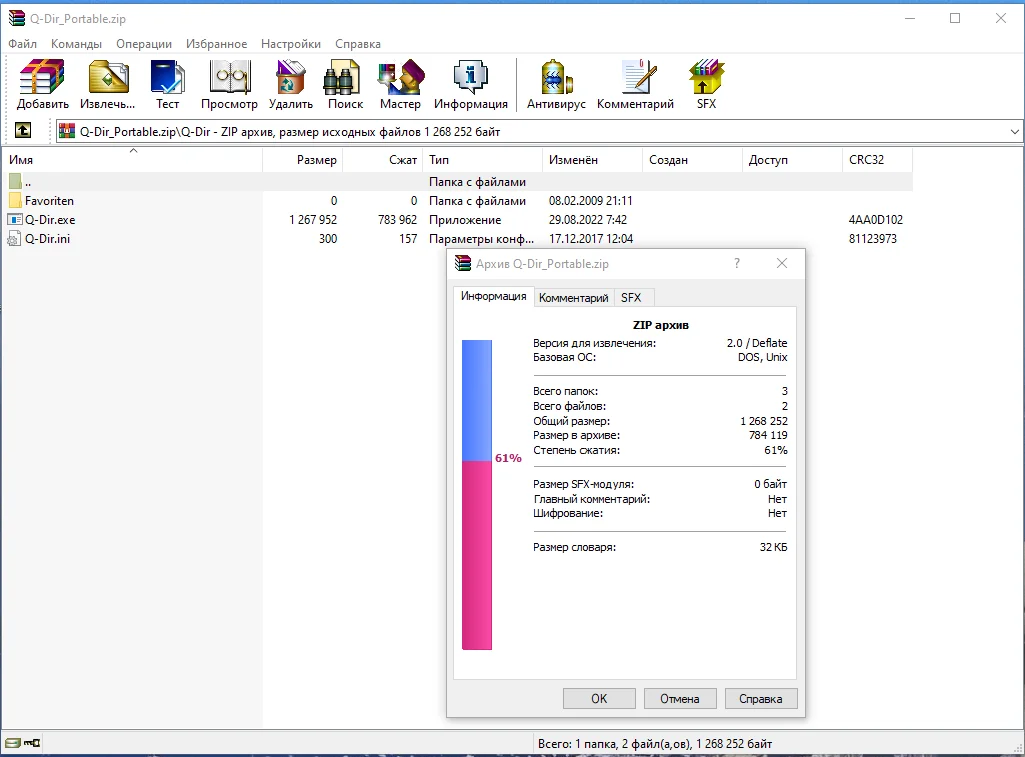
Task: Open the Файл menu
Action: pyautogui.click(x=23, y=44)
